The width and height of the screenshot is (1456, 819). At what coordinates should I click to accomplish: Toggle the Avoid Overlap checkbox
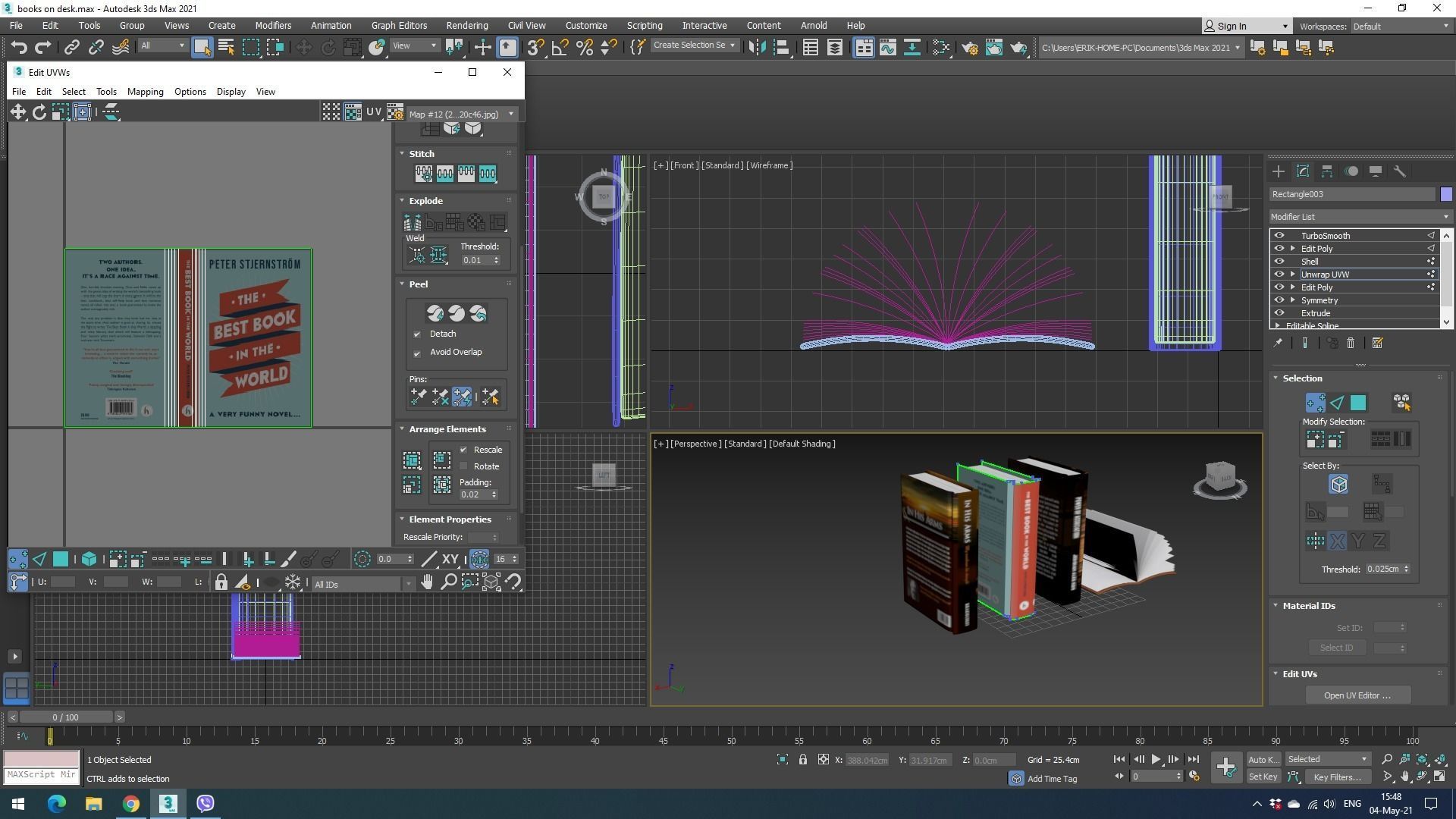[417, 353]
